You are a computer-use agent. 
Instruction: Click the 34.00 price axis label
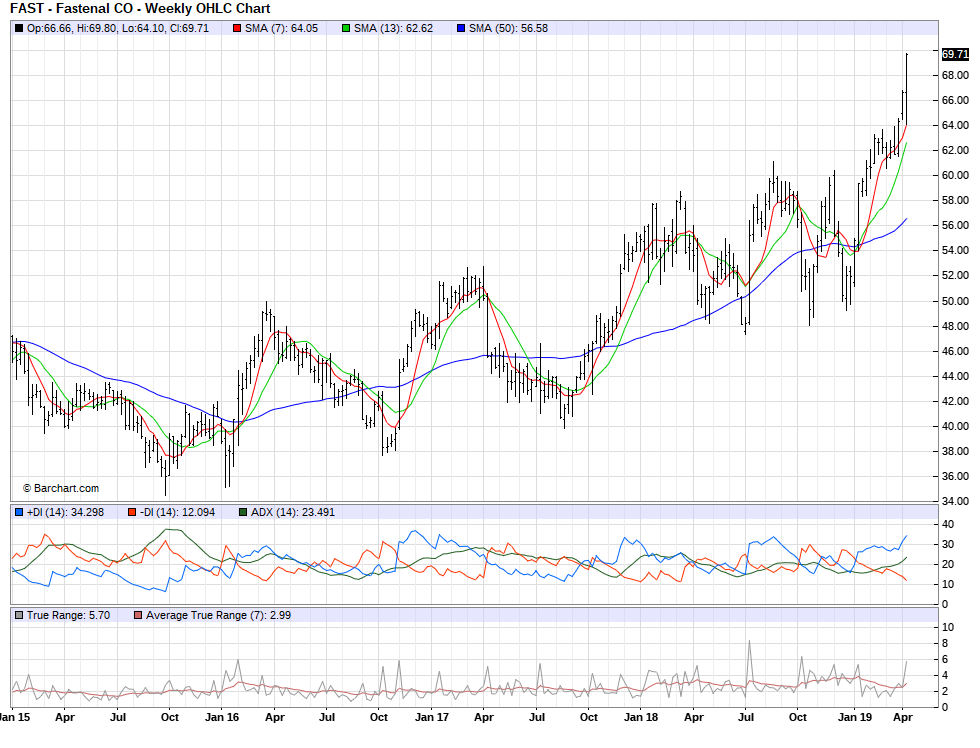pyautogui.click(x=955, y=501)
